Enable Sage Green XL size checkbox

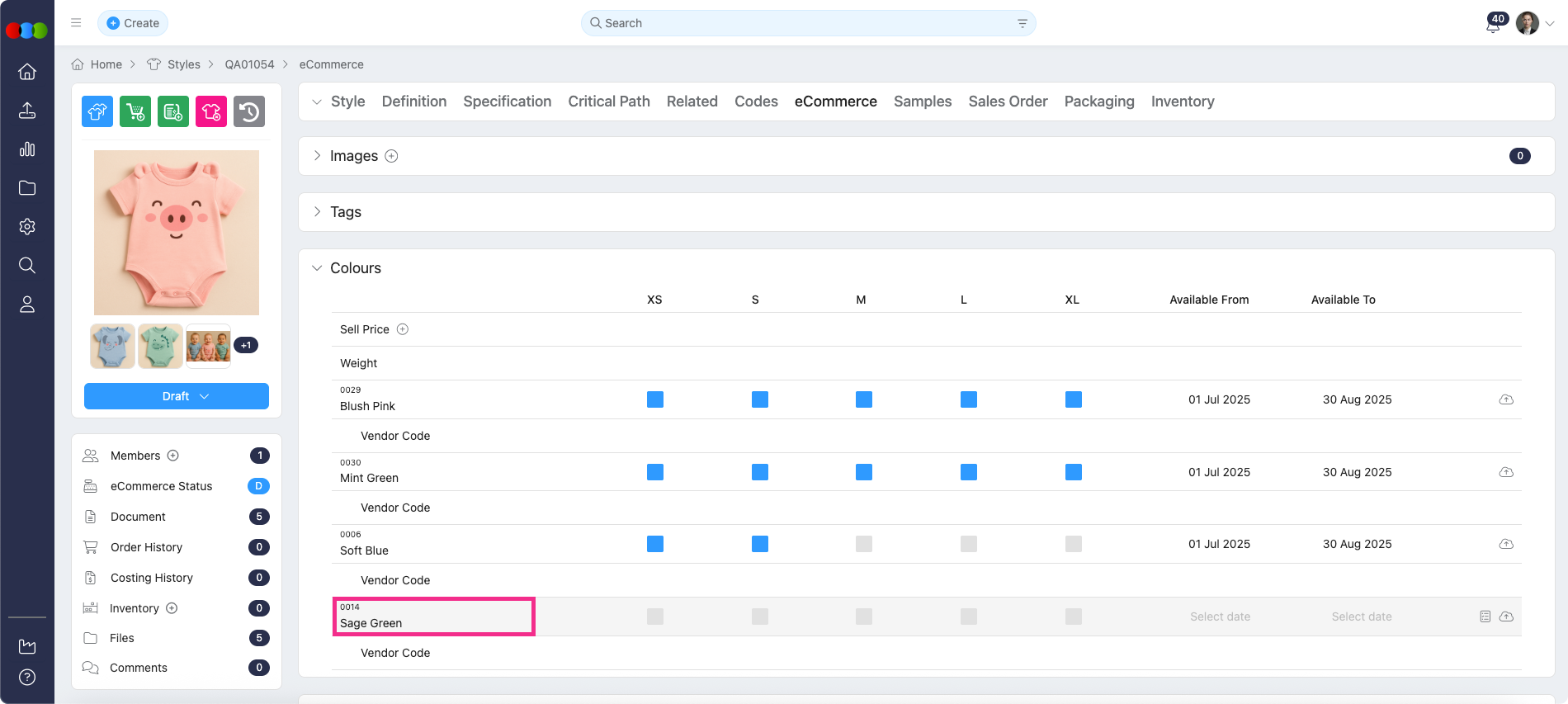[1074, 617]
